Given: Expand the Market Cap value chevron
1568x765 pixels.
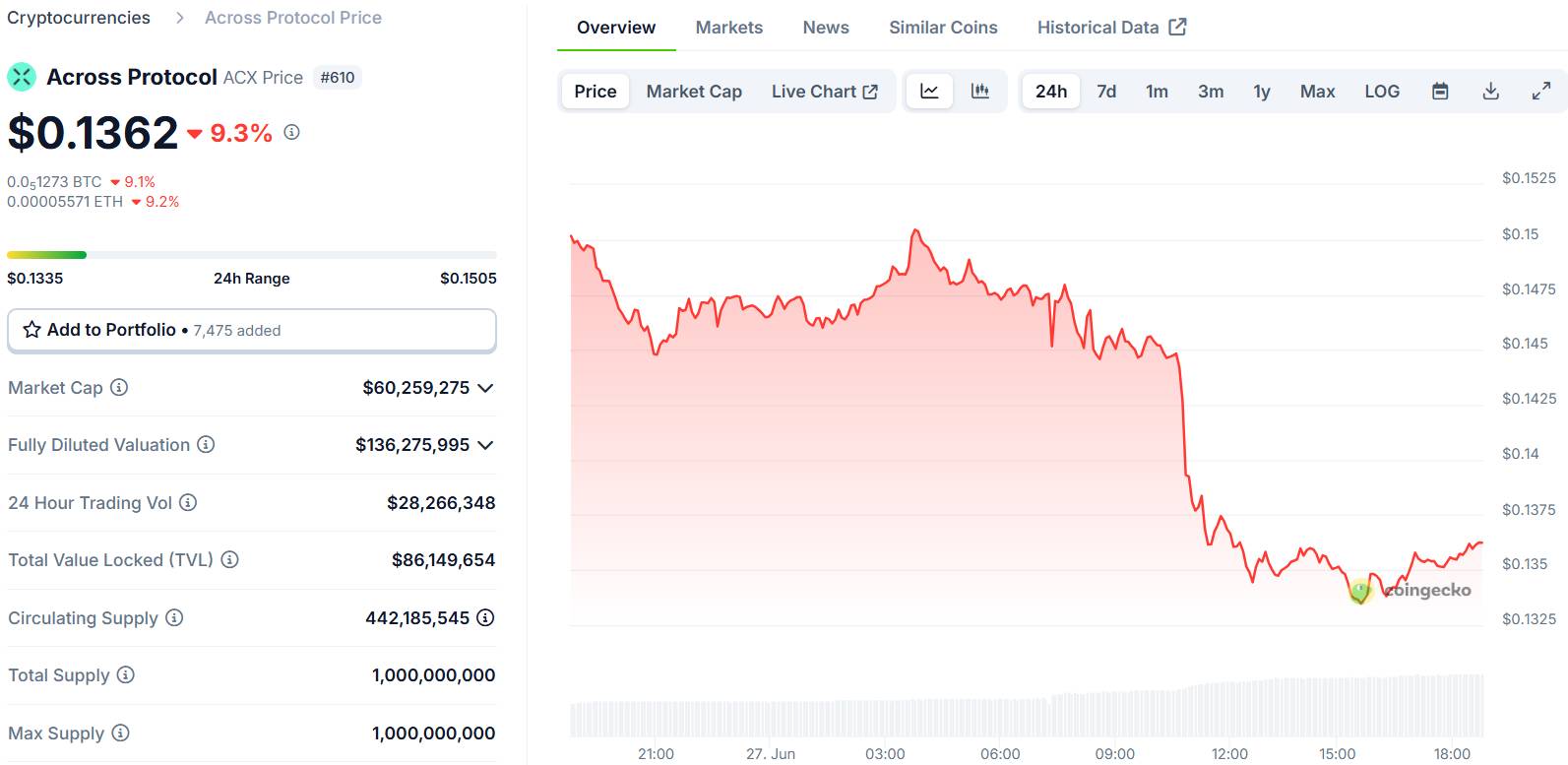Looking at the screenshot, I should [x=485, y=388].
